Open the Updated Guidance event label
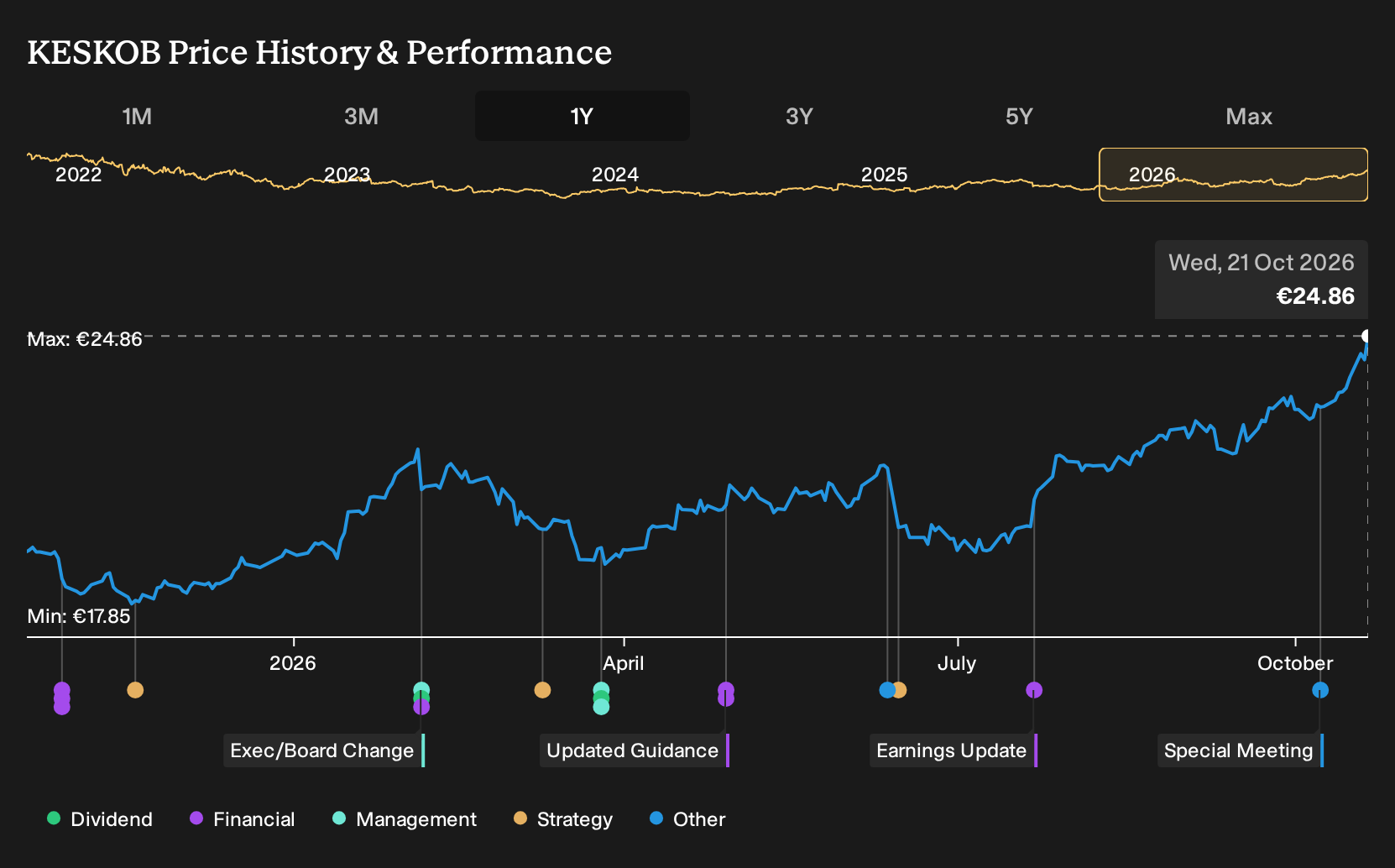 click(x=635, y=750)
